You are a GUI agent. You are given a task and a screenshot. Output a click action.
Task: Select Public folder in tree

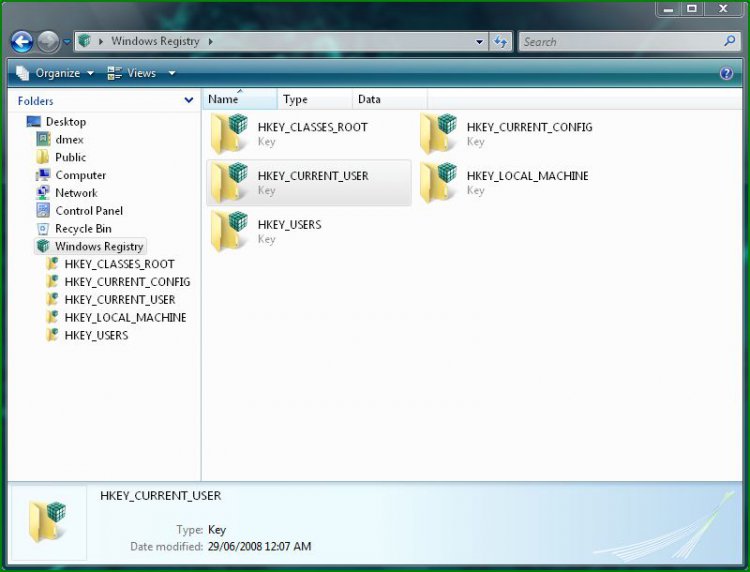click(x=70, y=157)
